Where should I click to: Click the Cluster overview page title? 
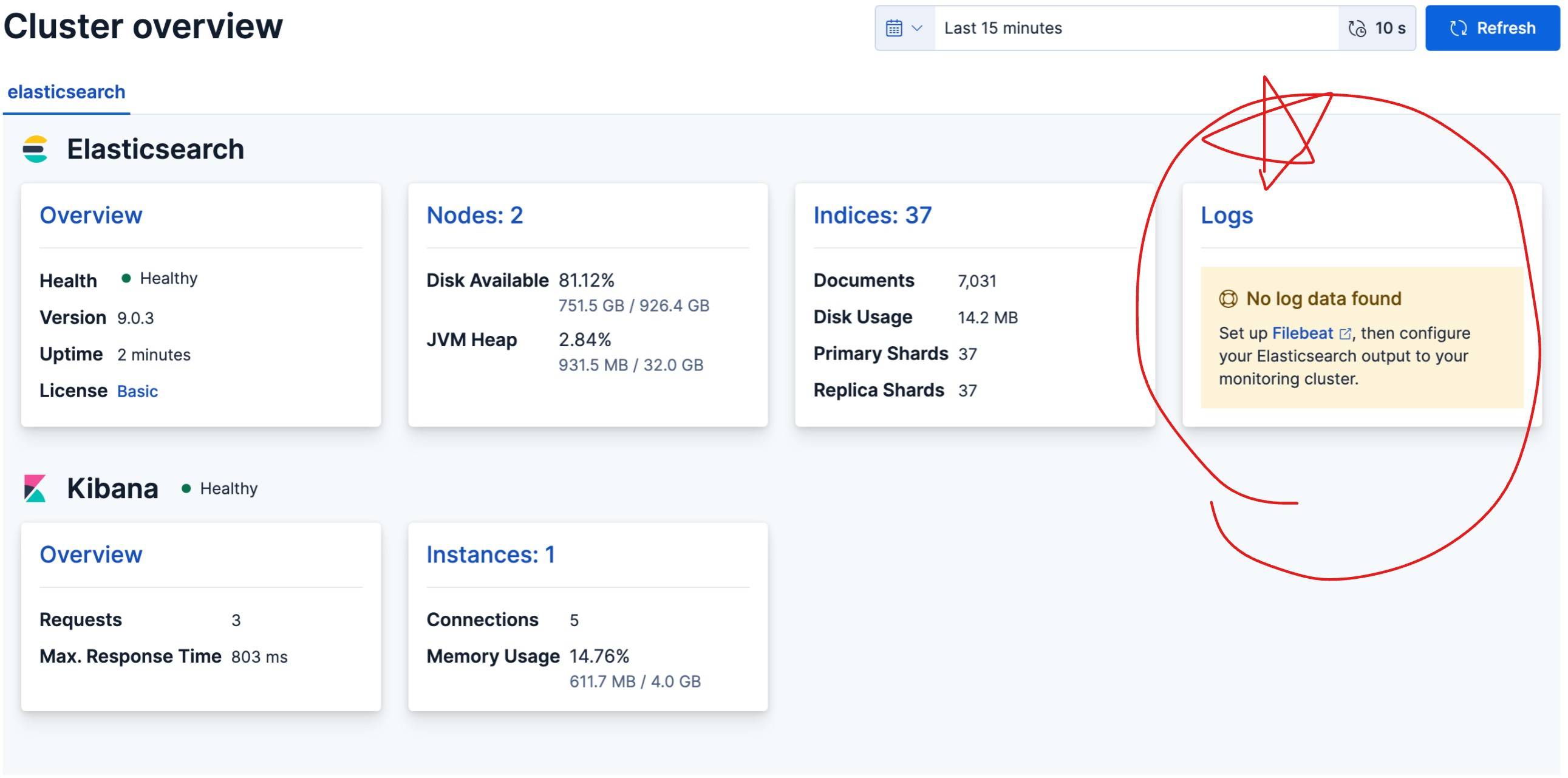(x=143, y=26)
